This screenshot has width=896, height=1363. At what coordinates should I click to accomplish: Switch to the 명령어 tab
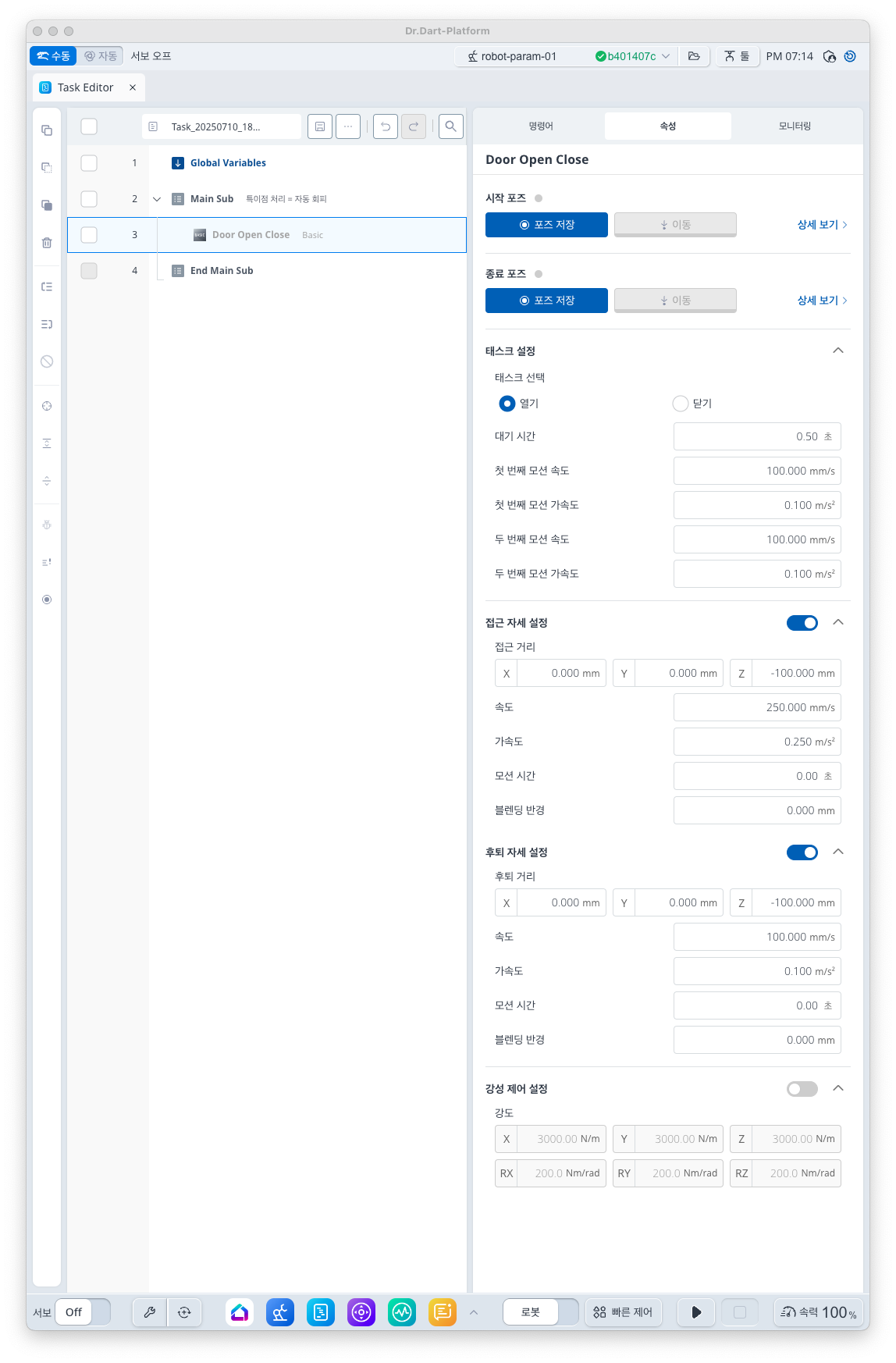pos(540,126)
